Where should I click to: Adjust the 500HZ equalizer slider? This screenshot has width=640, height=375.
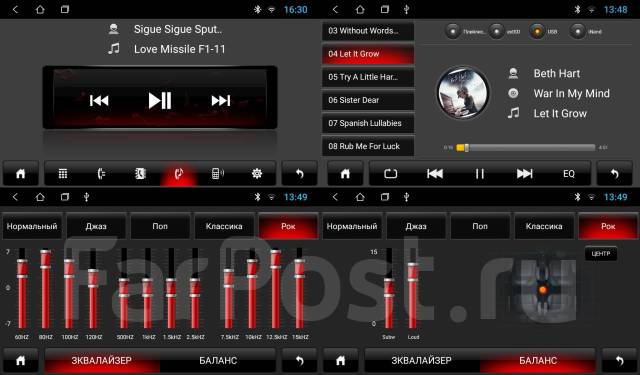pyautogui.click(x=124, y=288)
